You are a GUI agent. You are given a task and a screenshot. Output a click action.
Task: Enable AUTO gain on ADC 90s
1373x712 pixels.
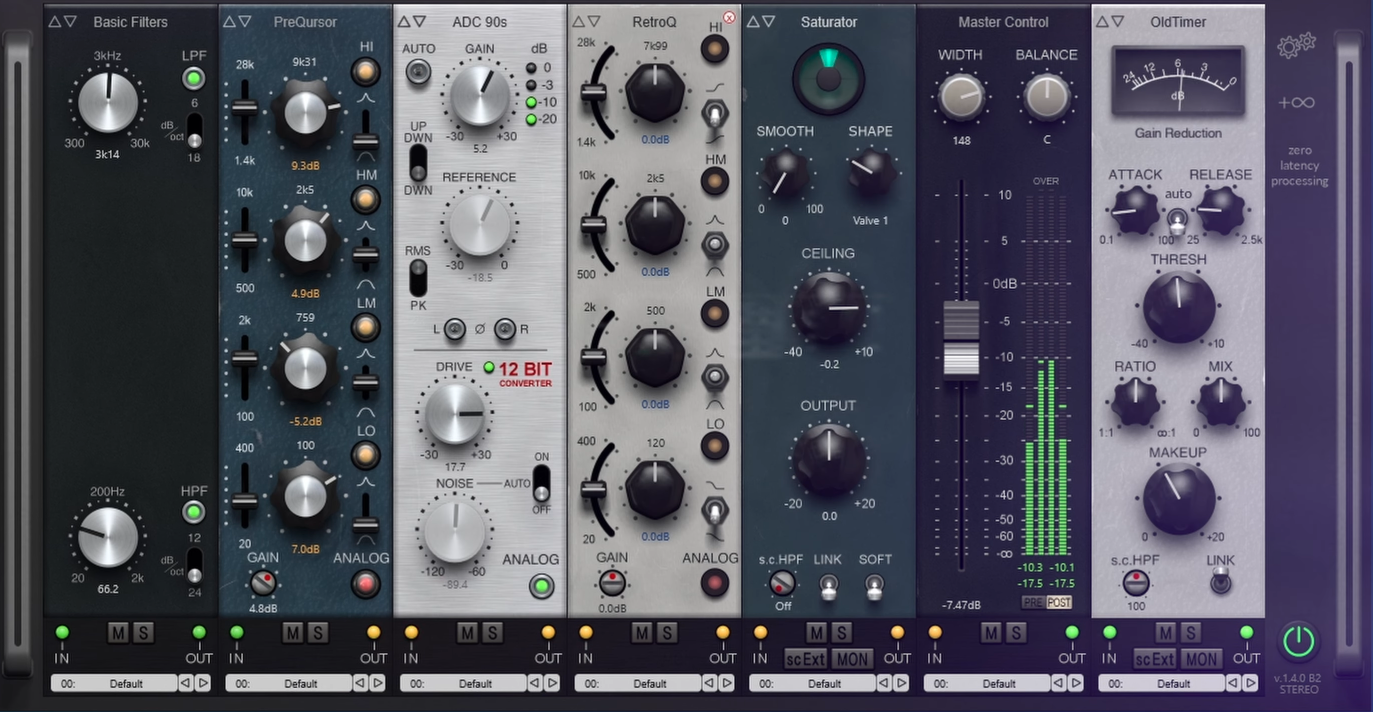tap(418, 71)
